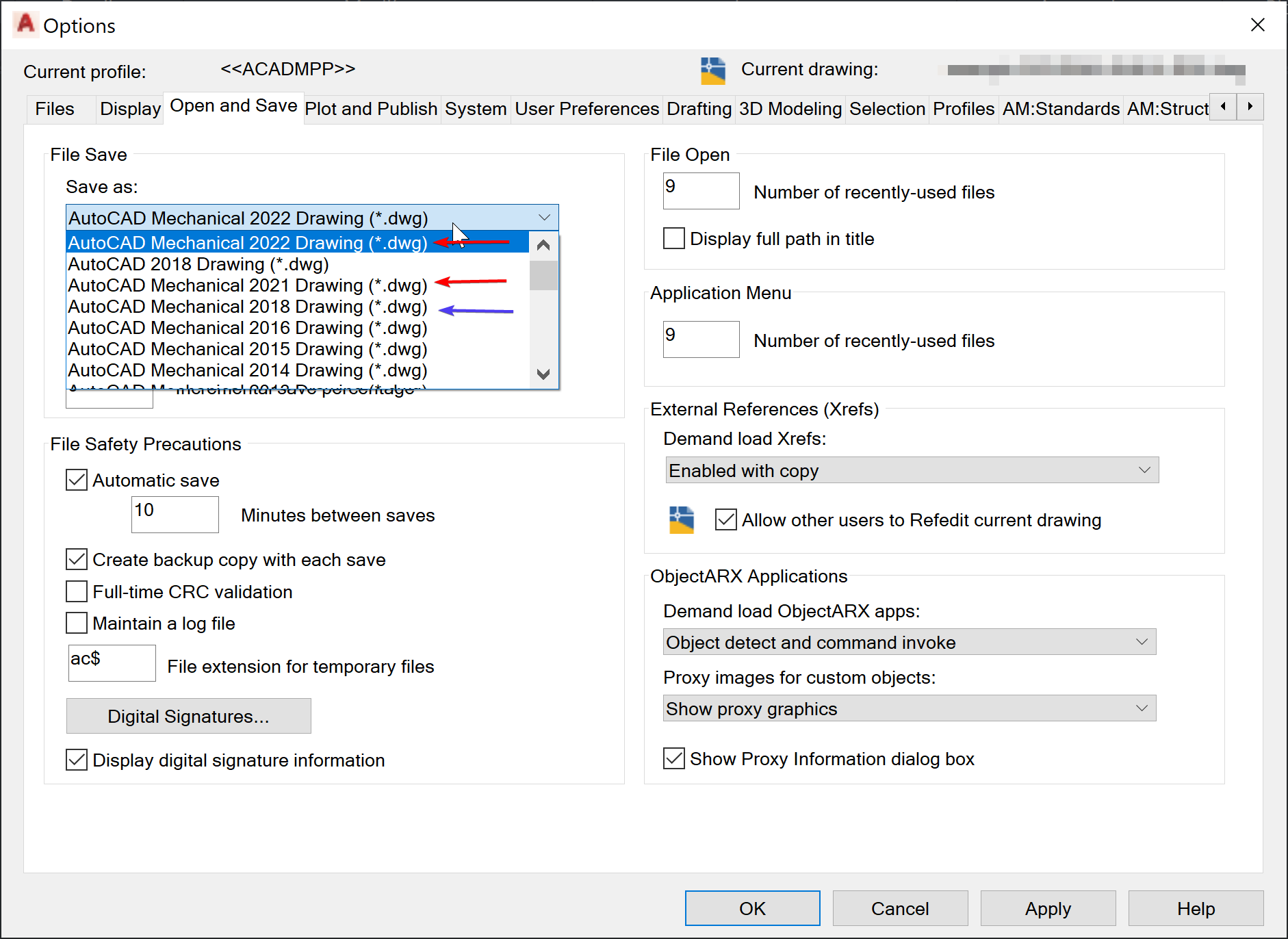The height and width of the screenshot is (939, 1288).
Task: Click the format list scroll down arrow
Action: tap(543, 374)
